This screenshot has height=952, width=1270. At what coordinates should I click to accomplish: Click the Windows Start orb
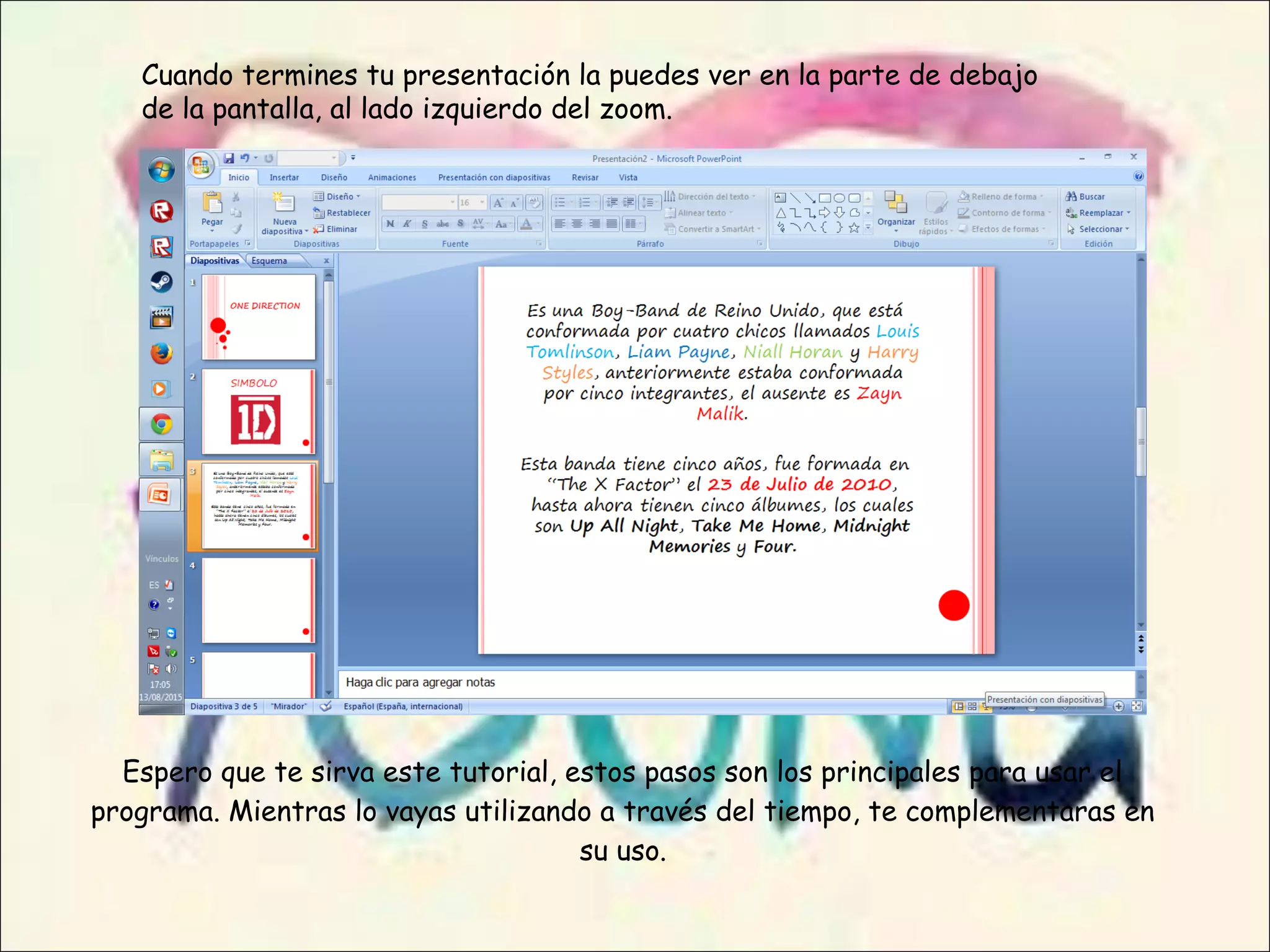pyautogui.click(x=161, y=169)
